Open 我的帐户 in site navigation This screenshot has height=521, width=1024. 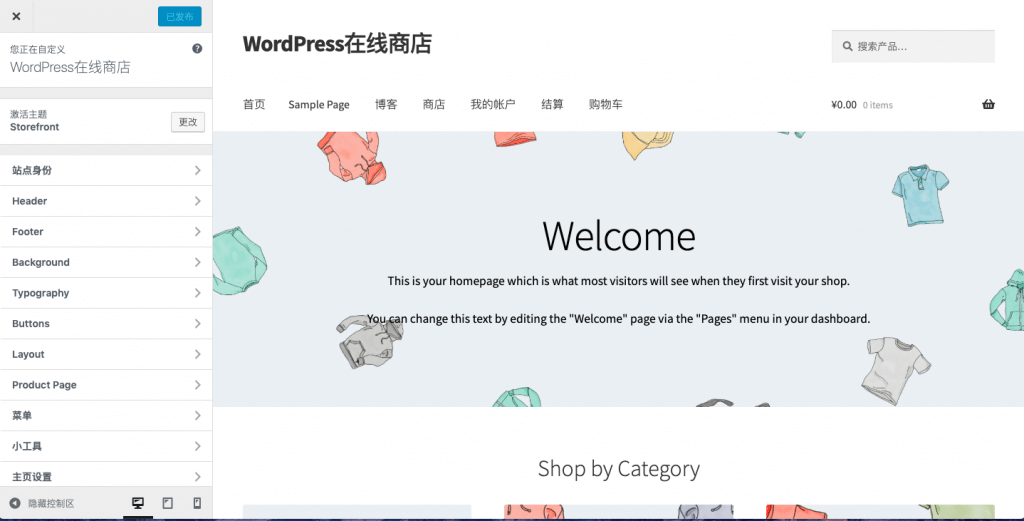point(493,104)
